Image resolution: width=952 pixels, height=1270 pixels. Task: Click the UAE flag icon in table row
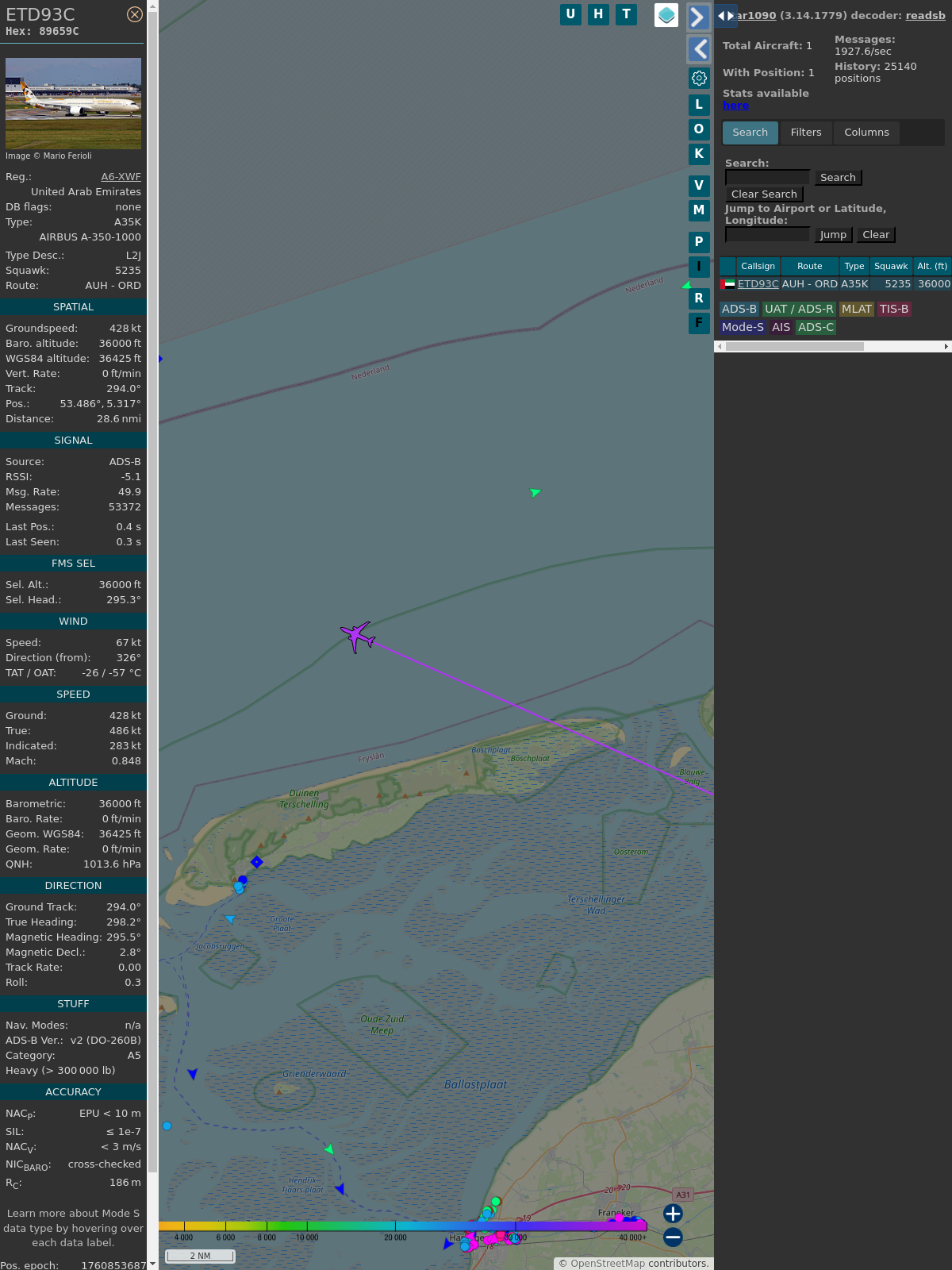click(x=727, y=284)
